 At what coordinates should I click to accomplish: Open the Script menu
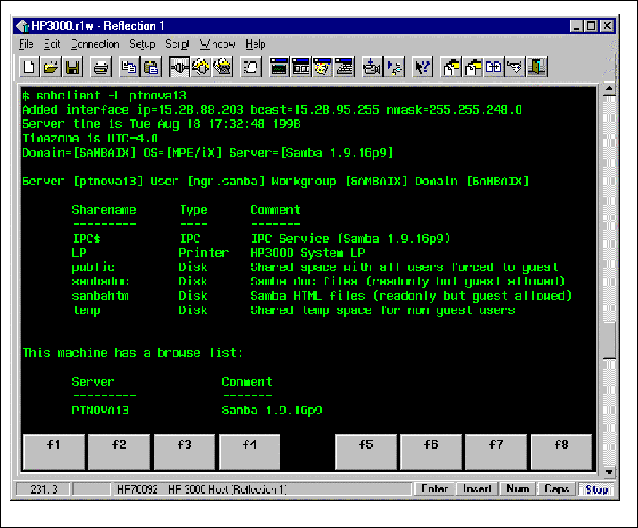click(x=177, y=44)
